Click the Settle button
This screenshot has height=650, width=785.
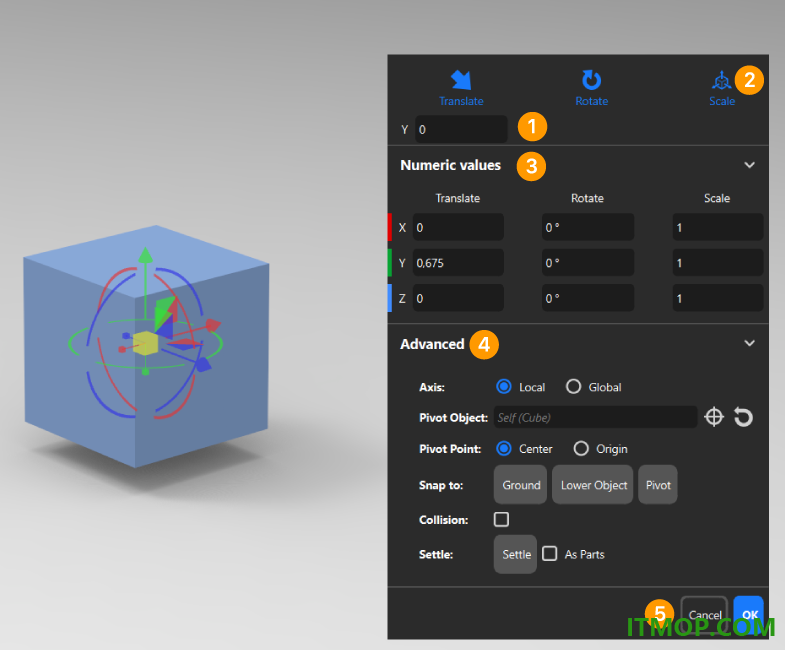(x=516, y=554)
